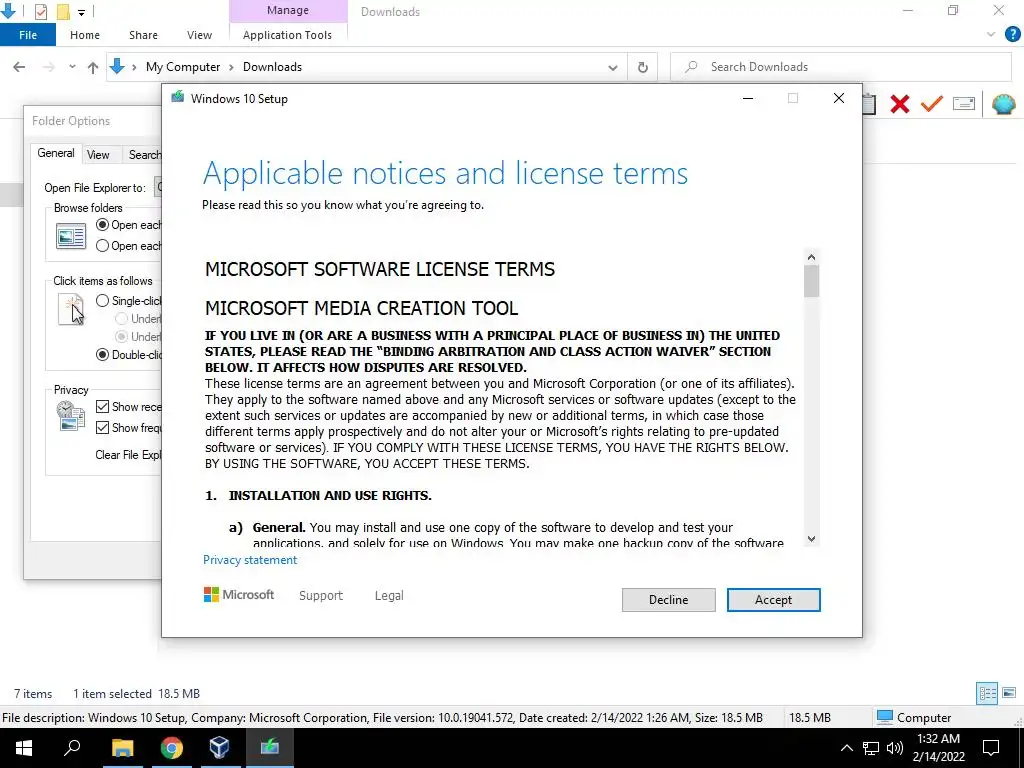Viewport: 1024px width, 768px height.
Task: Click the Windows 10 Setup title icon
Action: coord(177,97)
